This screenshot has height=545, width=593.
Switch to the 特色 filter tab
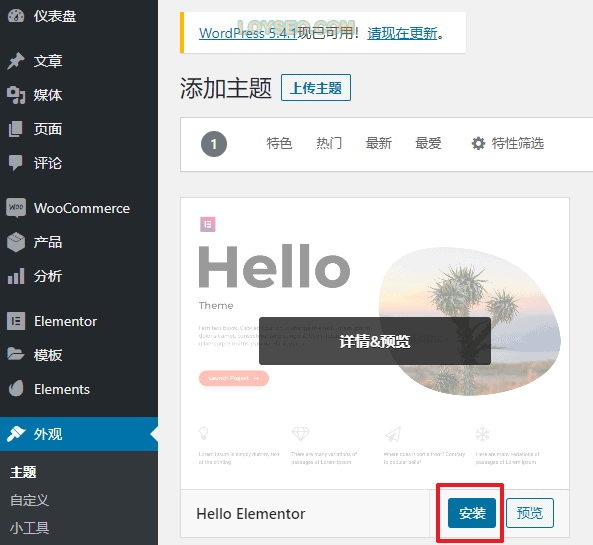[279, 143]
